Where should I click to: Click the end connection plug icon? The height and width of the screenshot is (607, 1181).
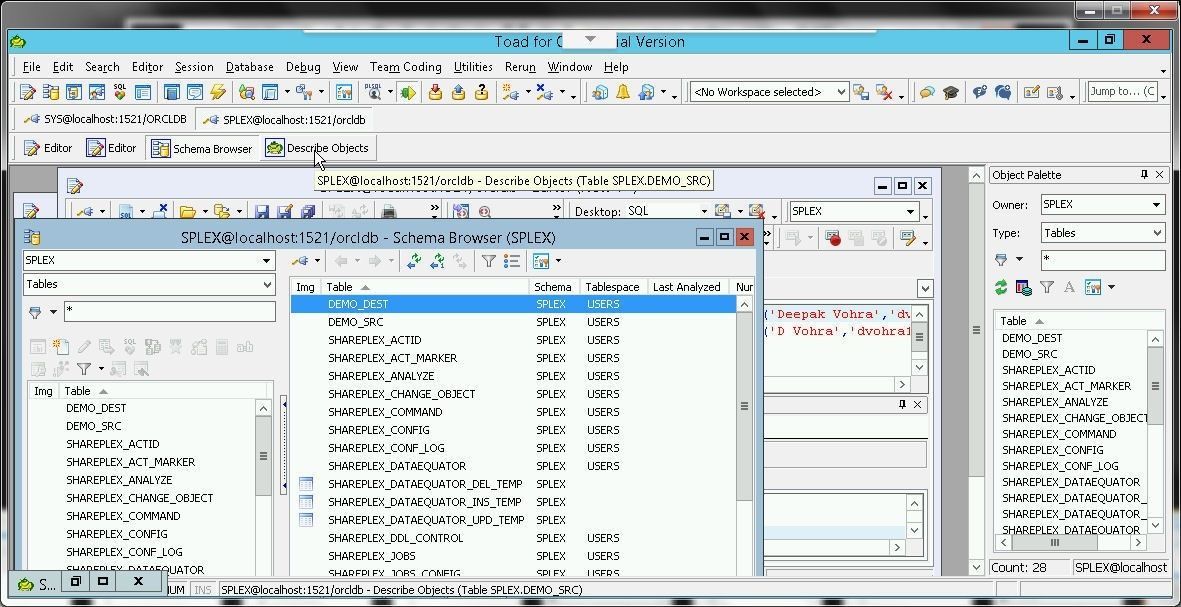[x=545, y=92]
